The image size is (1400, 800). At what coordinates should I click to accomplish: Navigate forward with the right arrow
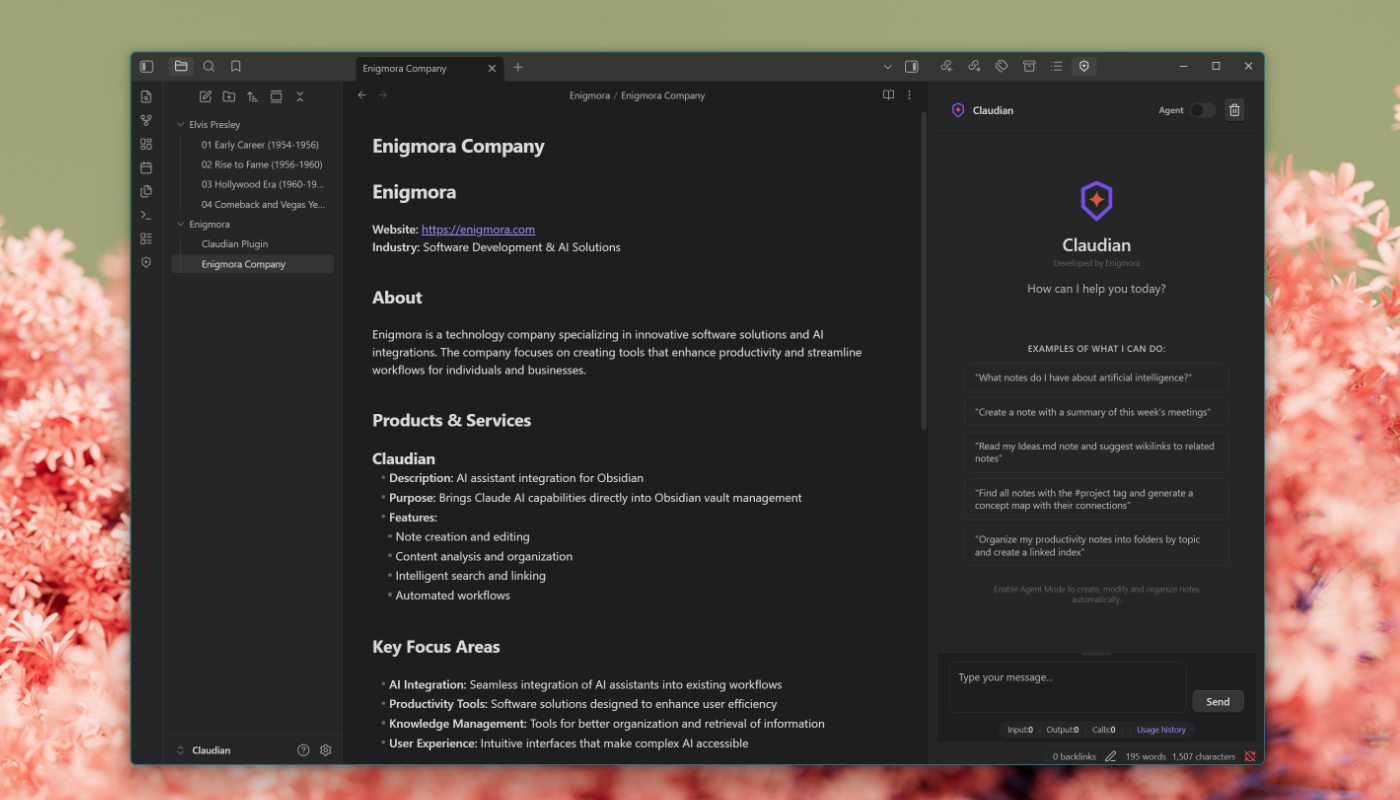pos(382,95)
